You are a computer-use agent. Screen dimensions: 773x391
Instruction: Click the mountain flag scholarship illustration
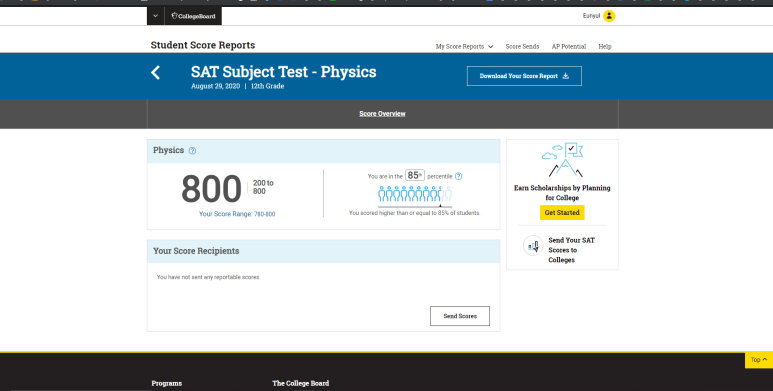tap(563, 160)
